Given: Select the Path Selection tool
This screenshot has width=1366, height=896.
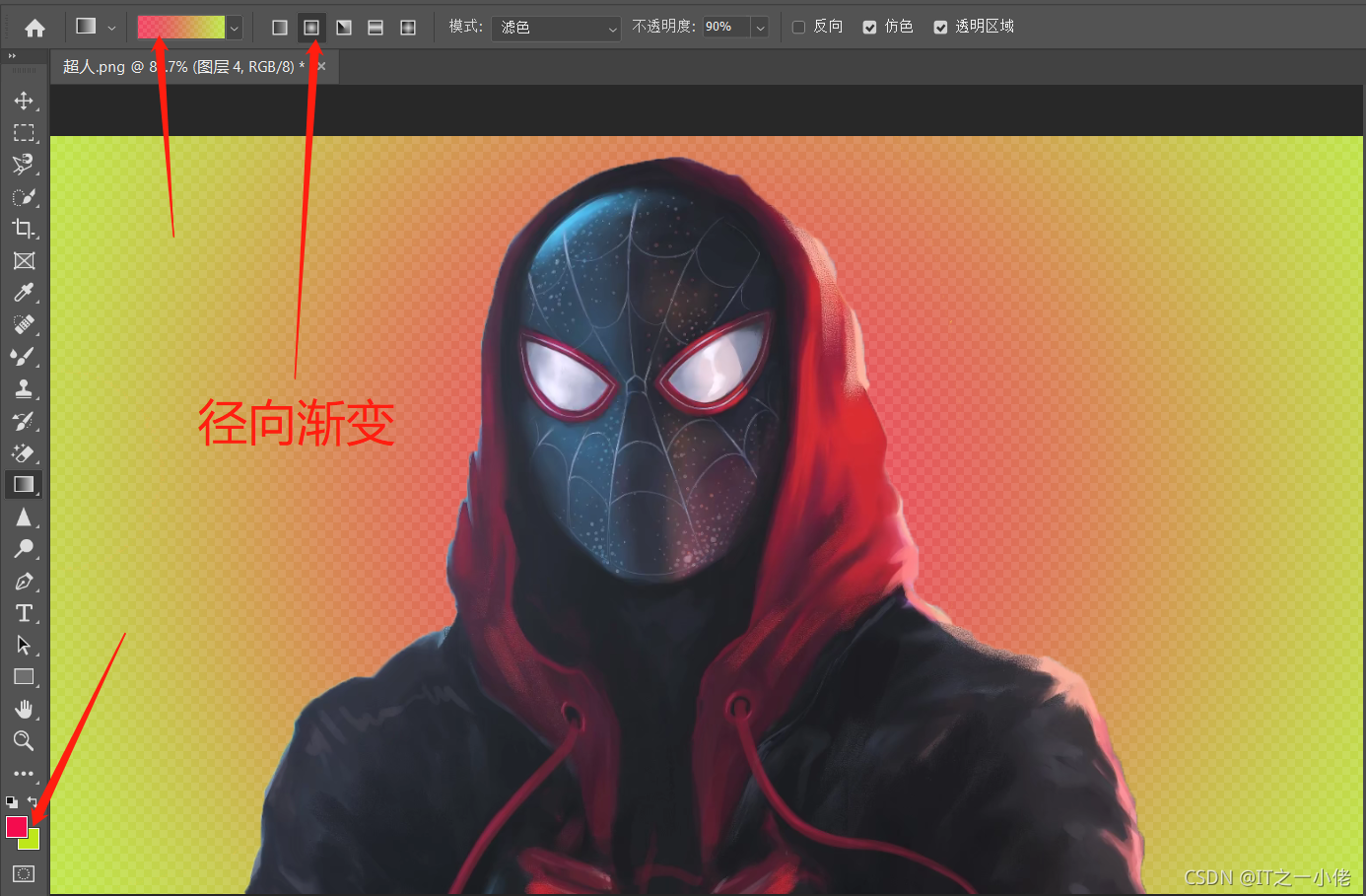Looking at the screenshot, I should click(24, 645).
